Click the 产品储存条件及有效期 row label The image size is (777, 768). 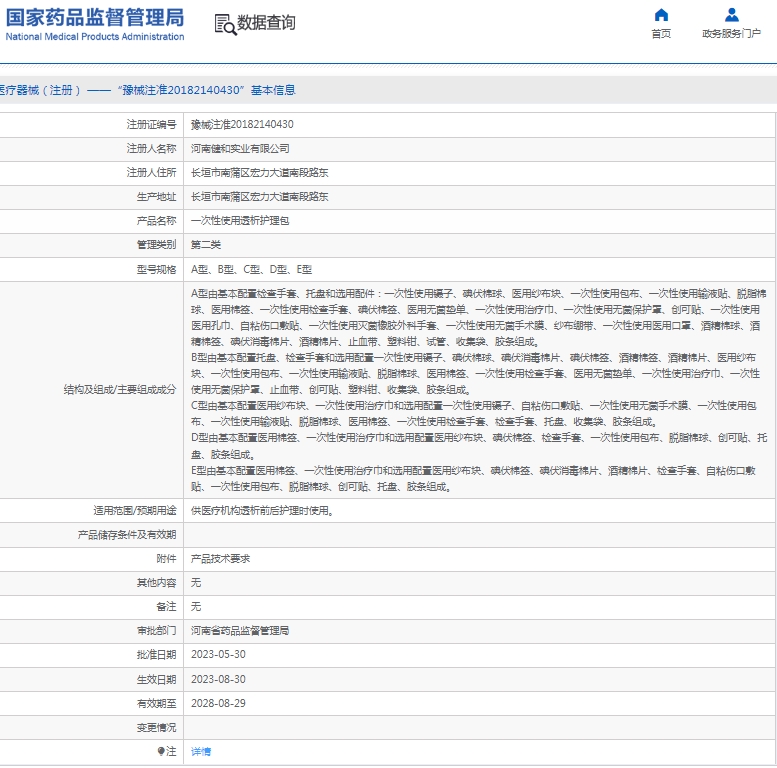tap(127, 535)
